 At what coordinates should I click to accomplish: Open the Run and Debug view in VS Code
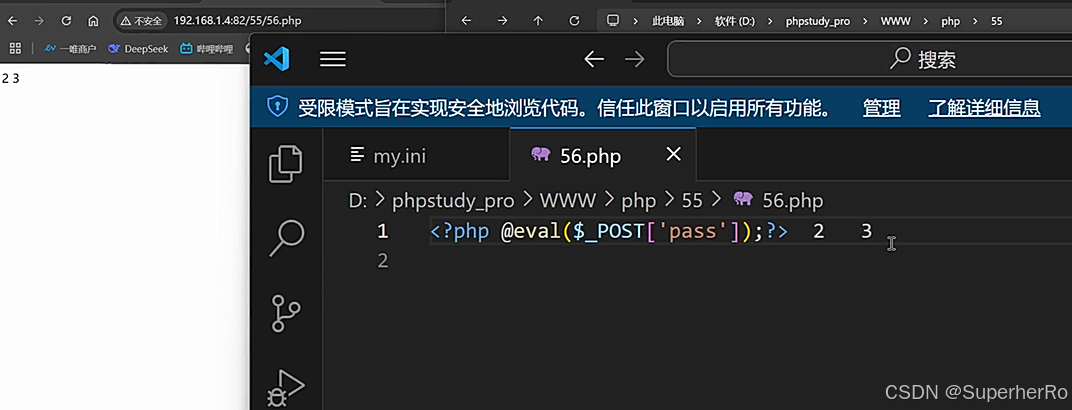point(286,387)
